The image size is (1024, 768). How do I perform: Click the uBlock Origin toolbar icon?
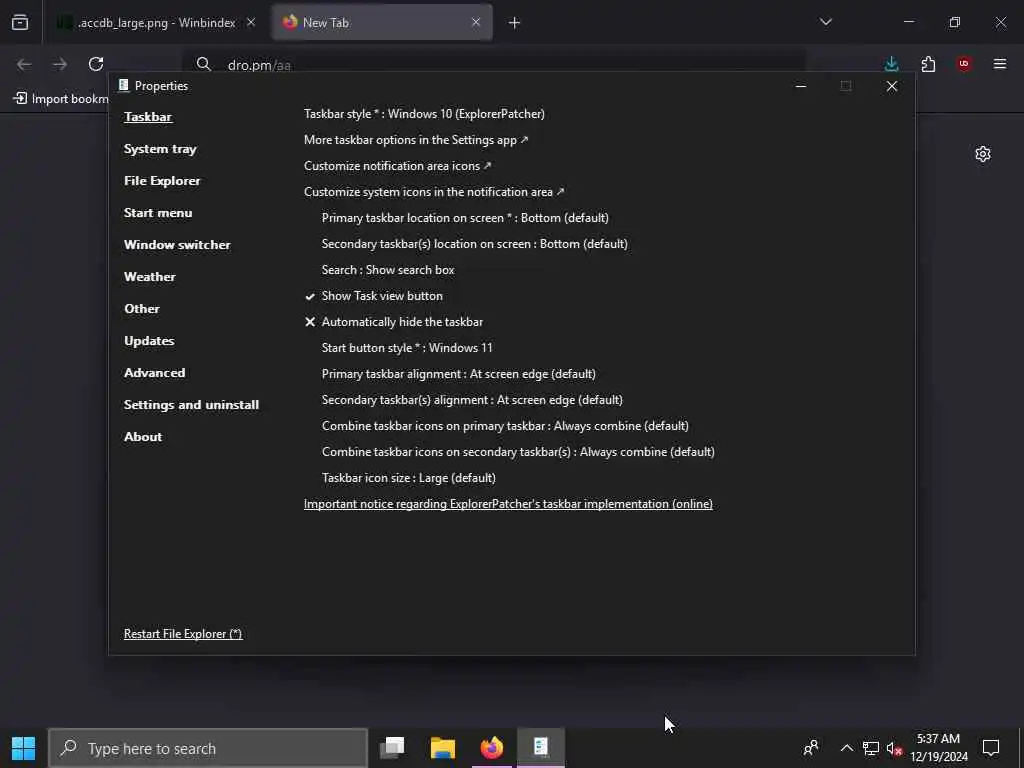pos(964,64)
